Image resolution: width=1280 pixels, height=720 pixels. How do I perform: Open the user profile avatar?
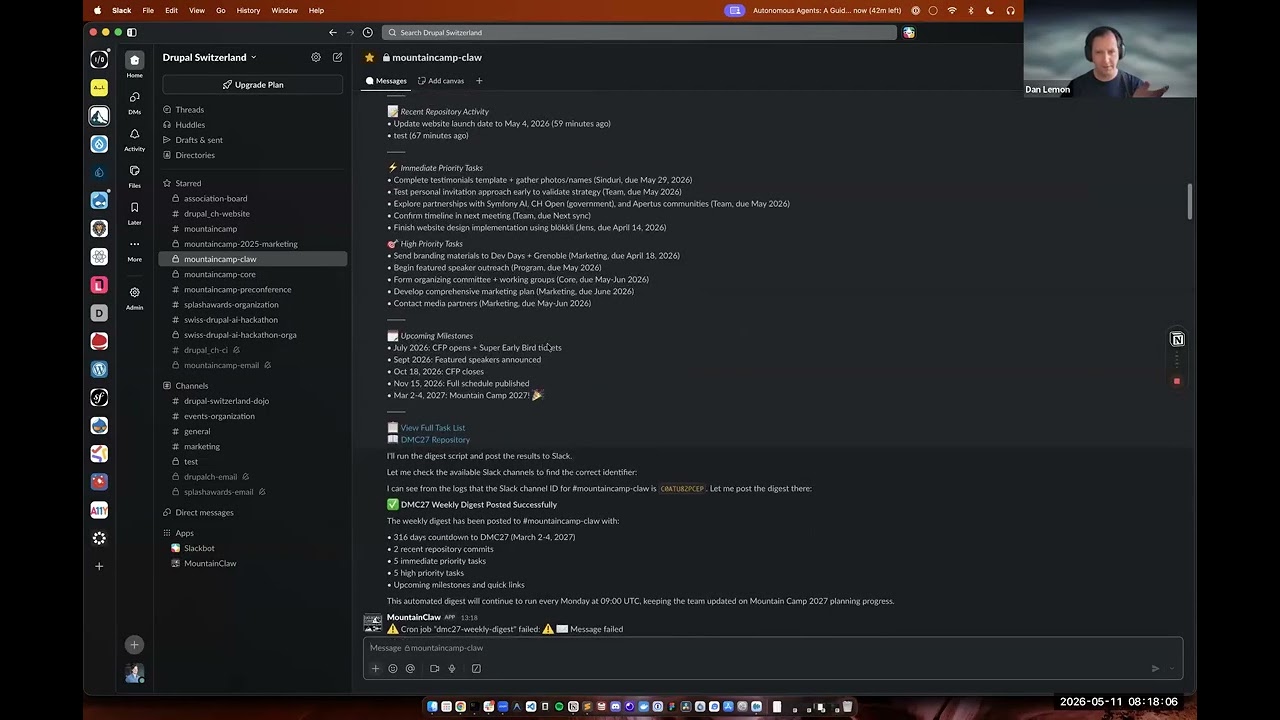point(134,673)
